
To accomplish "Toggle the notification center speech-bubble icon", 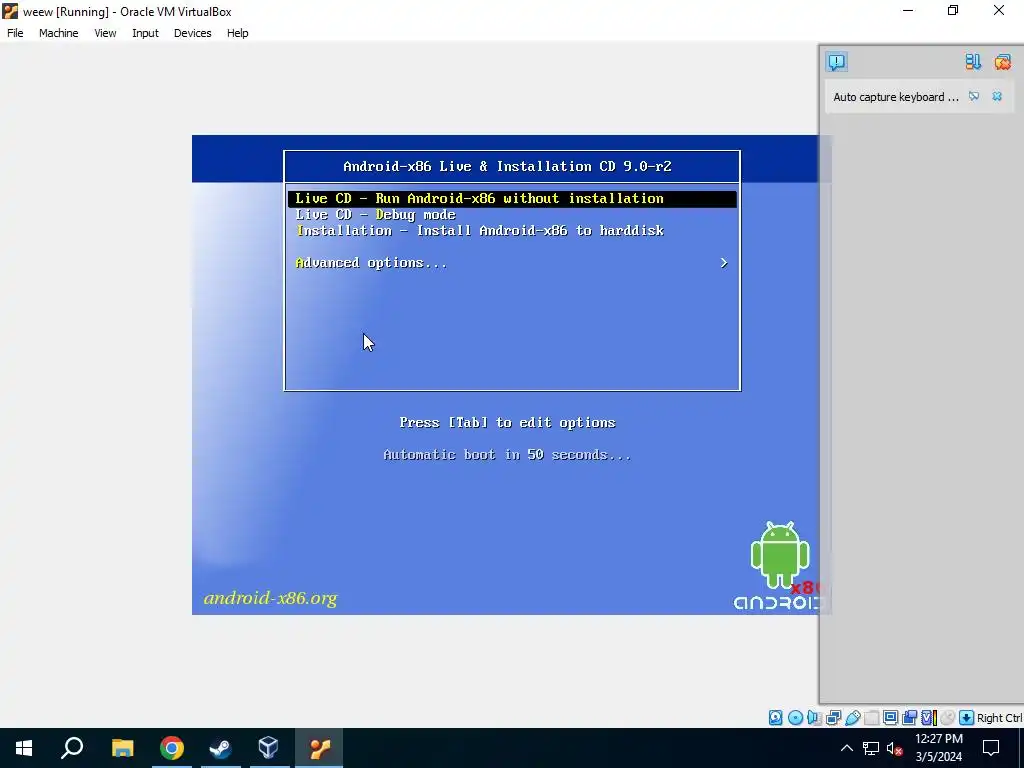I will click(x=837, y=61).
